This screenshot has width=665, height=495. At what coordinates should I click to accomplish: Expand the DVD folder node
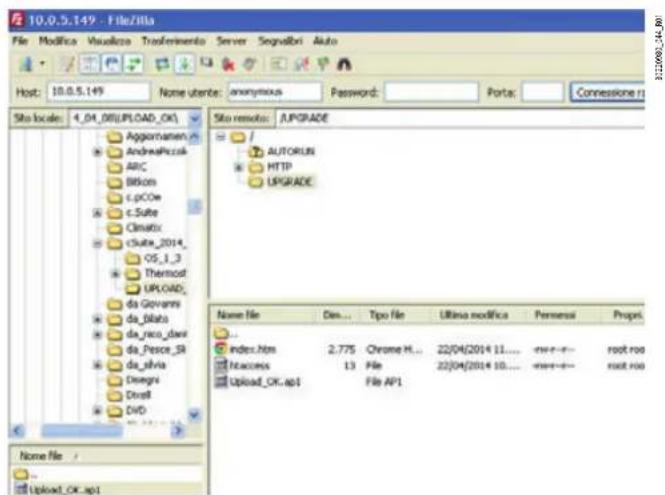tap(97, 411)
